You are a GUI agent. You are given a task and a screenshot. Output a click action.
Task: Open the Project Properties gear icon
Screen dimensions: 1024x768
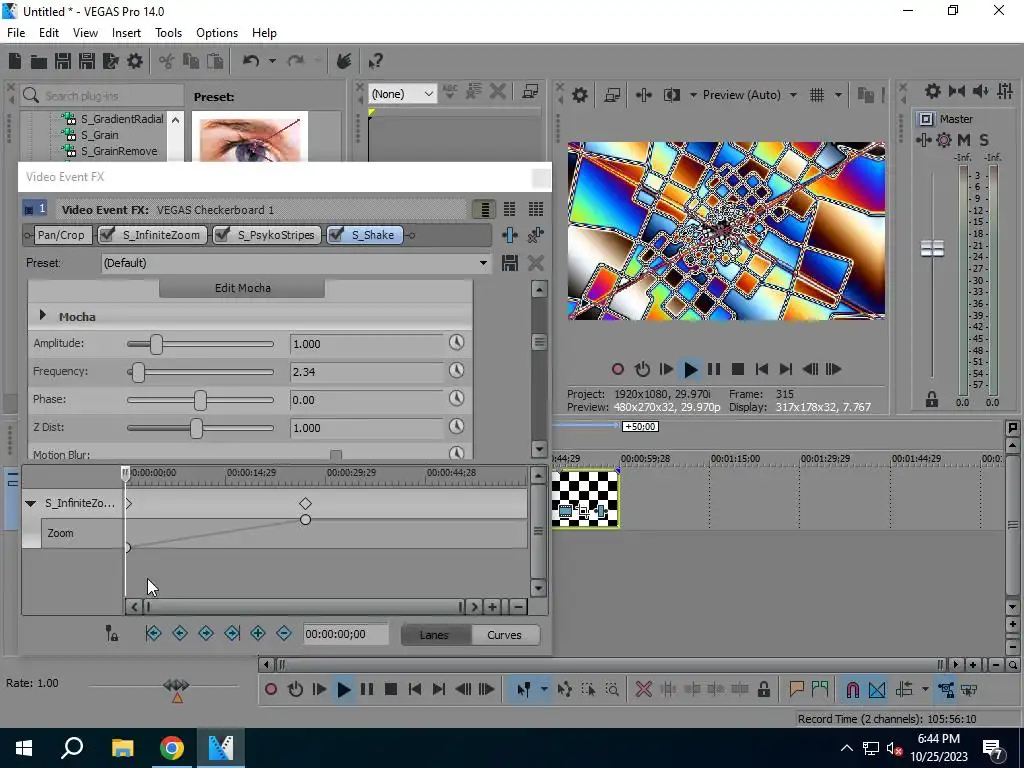(x=135, y=61)
